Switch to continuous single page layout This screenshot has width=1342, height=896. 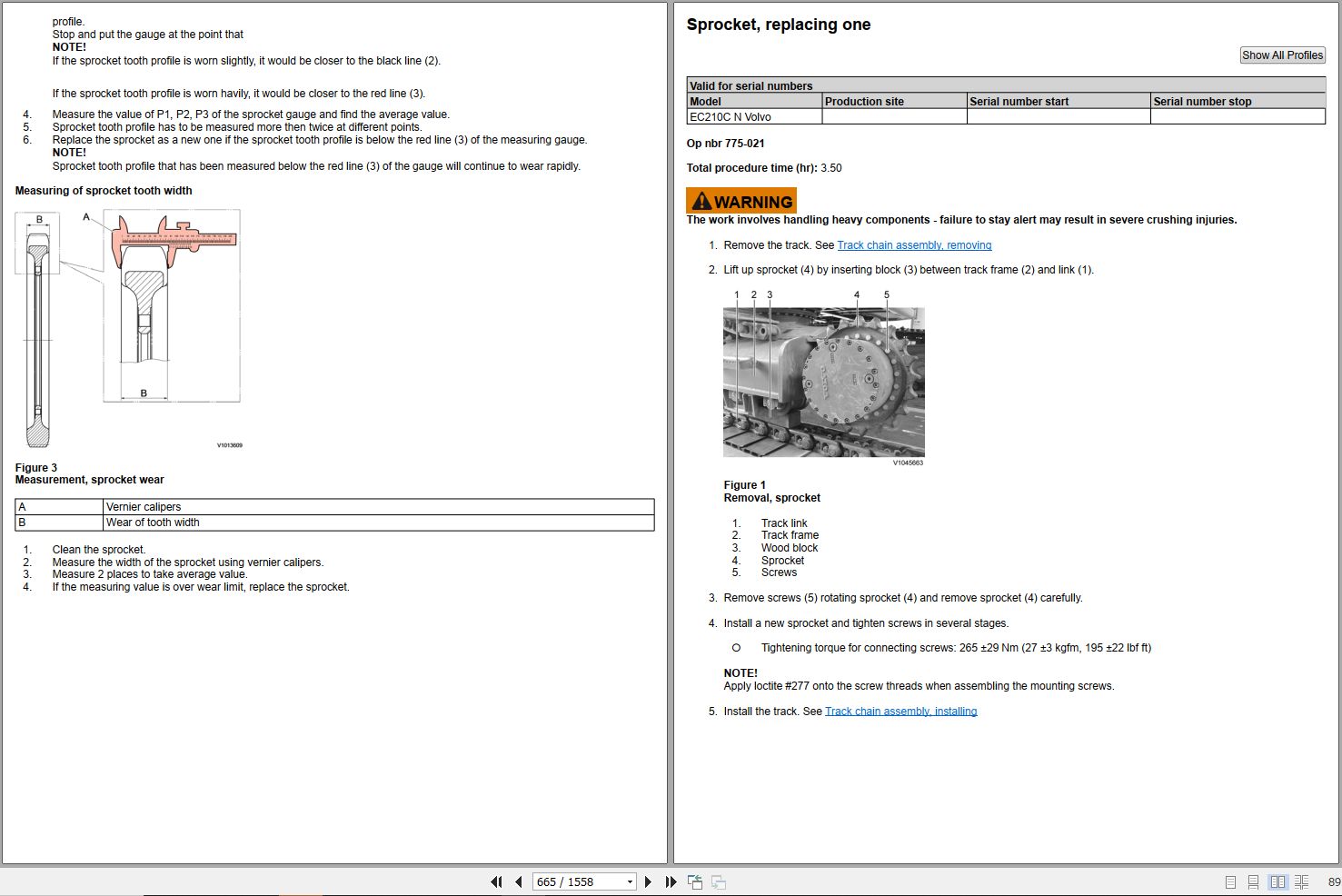pos(1253,881)
